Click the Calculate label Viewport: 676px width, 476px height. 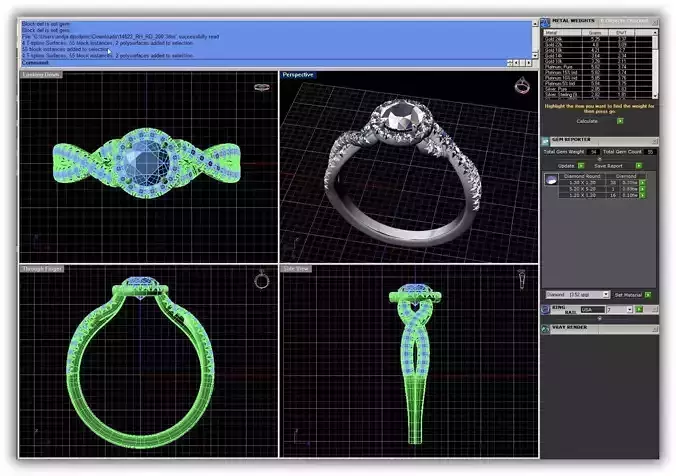[x=587, y=121]
